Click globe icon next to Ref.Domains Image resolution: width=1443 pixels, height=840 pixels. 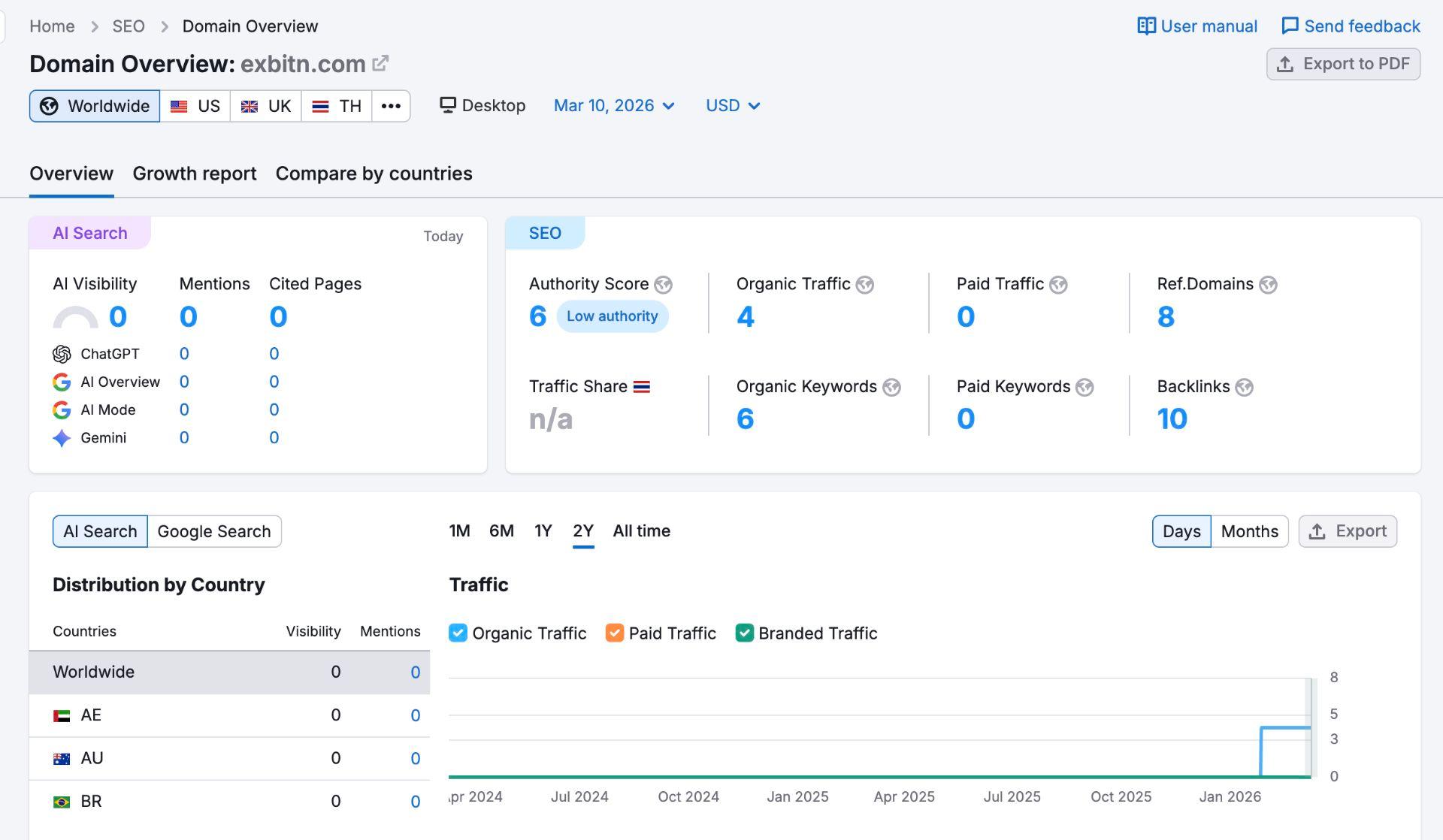click(x=1268, y=285)
